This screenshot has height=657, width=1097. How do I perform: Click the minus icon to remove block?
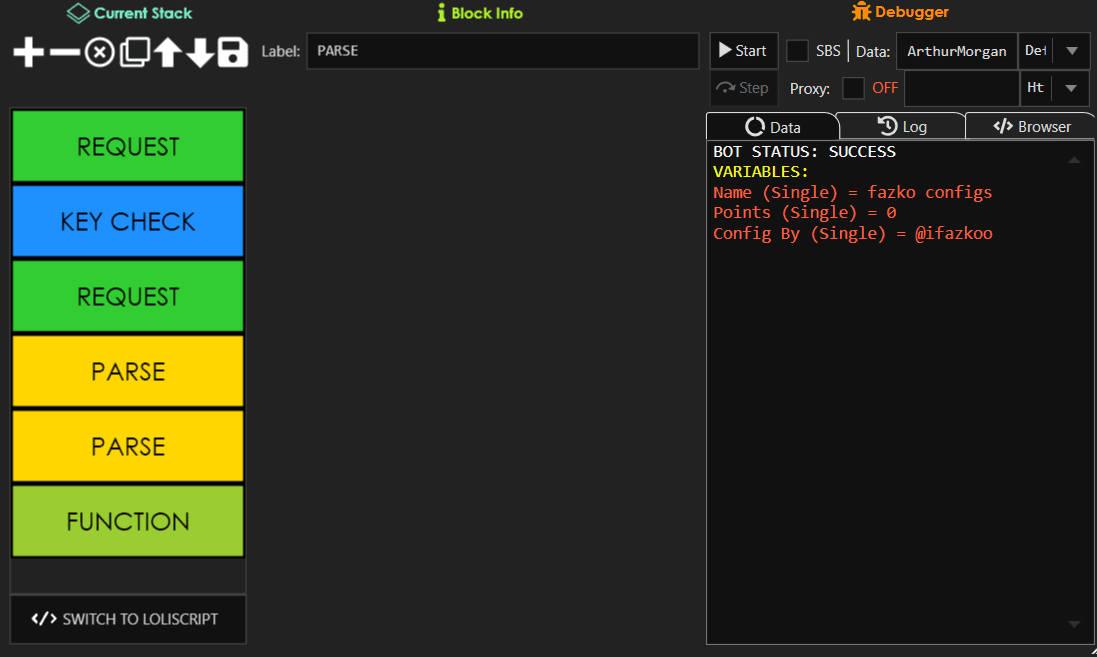(x=64, y=52)
